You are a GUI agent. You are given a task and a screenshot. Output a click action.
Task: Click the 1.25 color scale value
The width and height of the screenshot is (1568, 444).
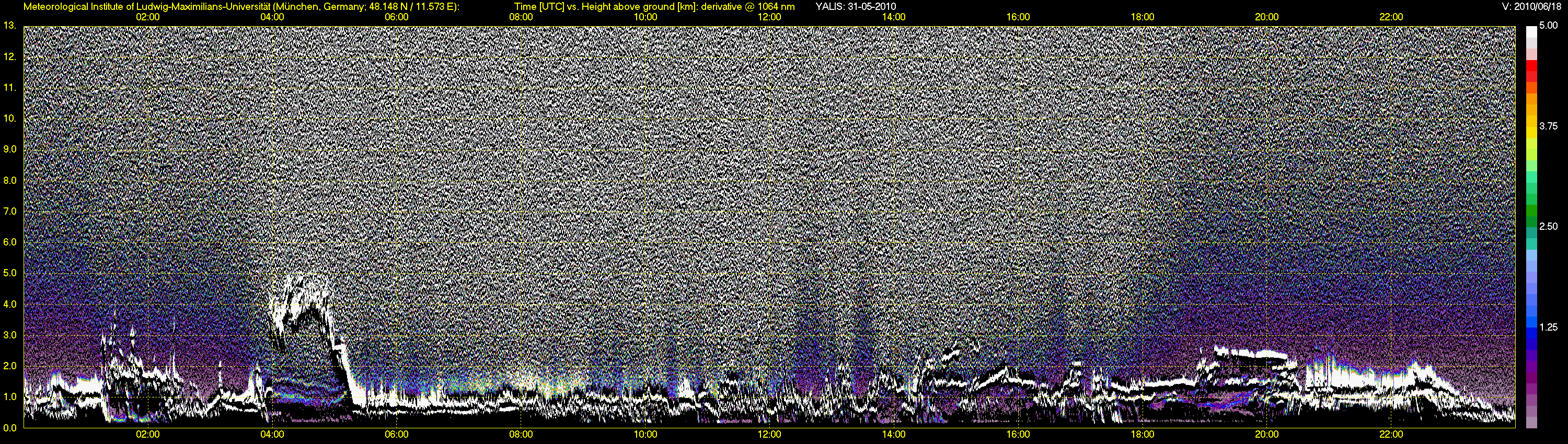(1549, 327)
